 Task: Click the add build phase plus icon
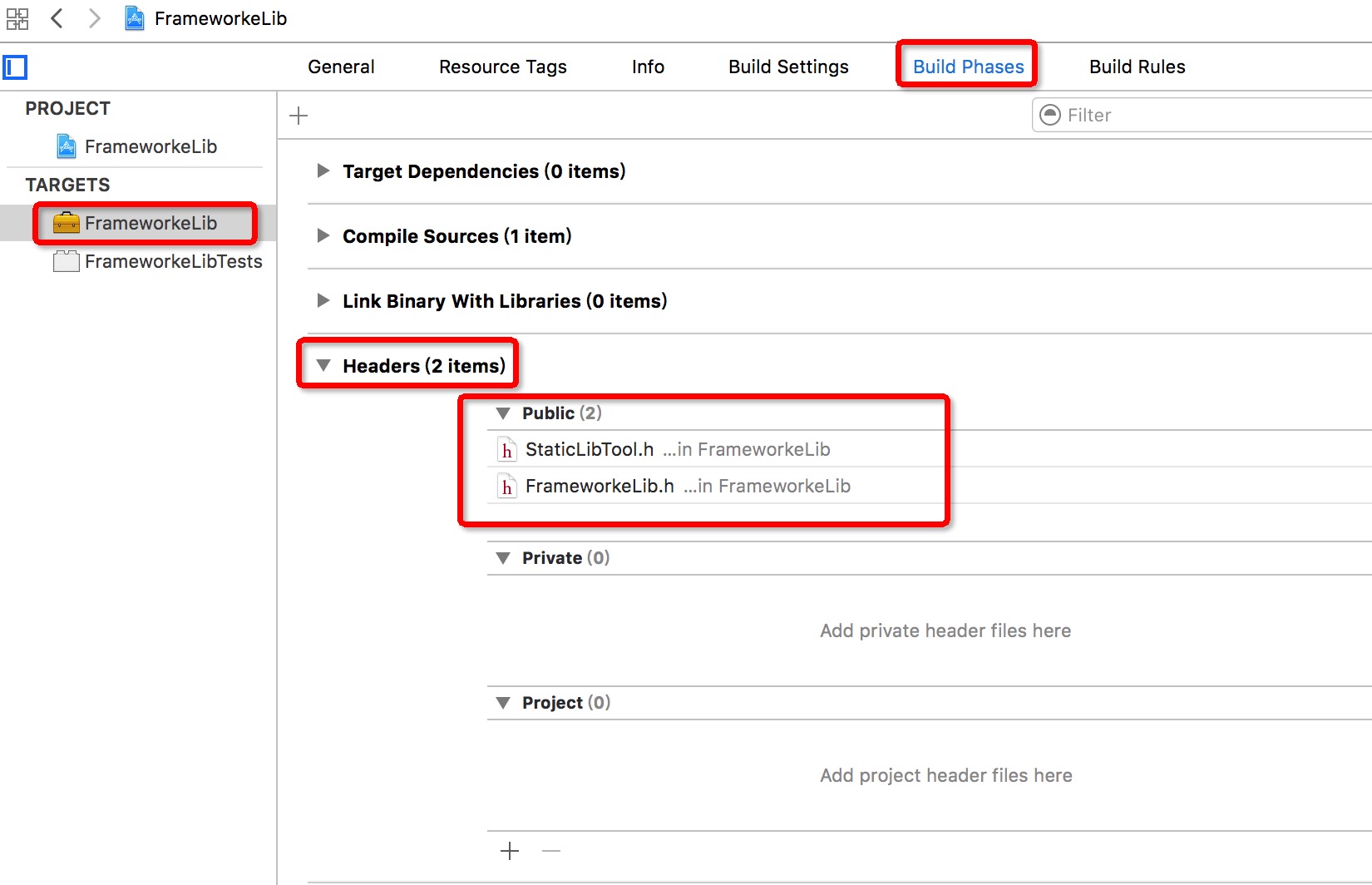(x=299, y=116)
